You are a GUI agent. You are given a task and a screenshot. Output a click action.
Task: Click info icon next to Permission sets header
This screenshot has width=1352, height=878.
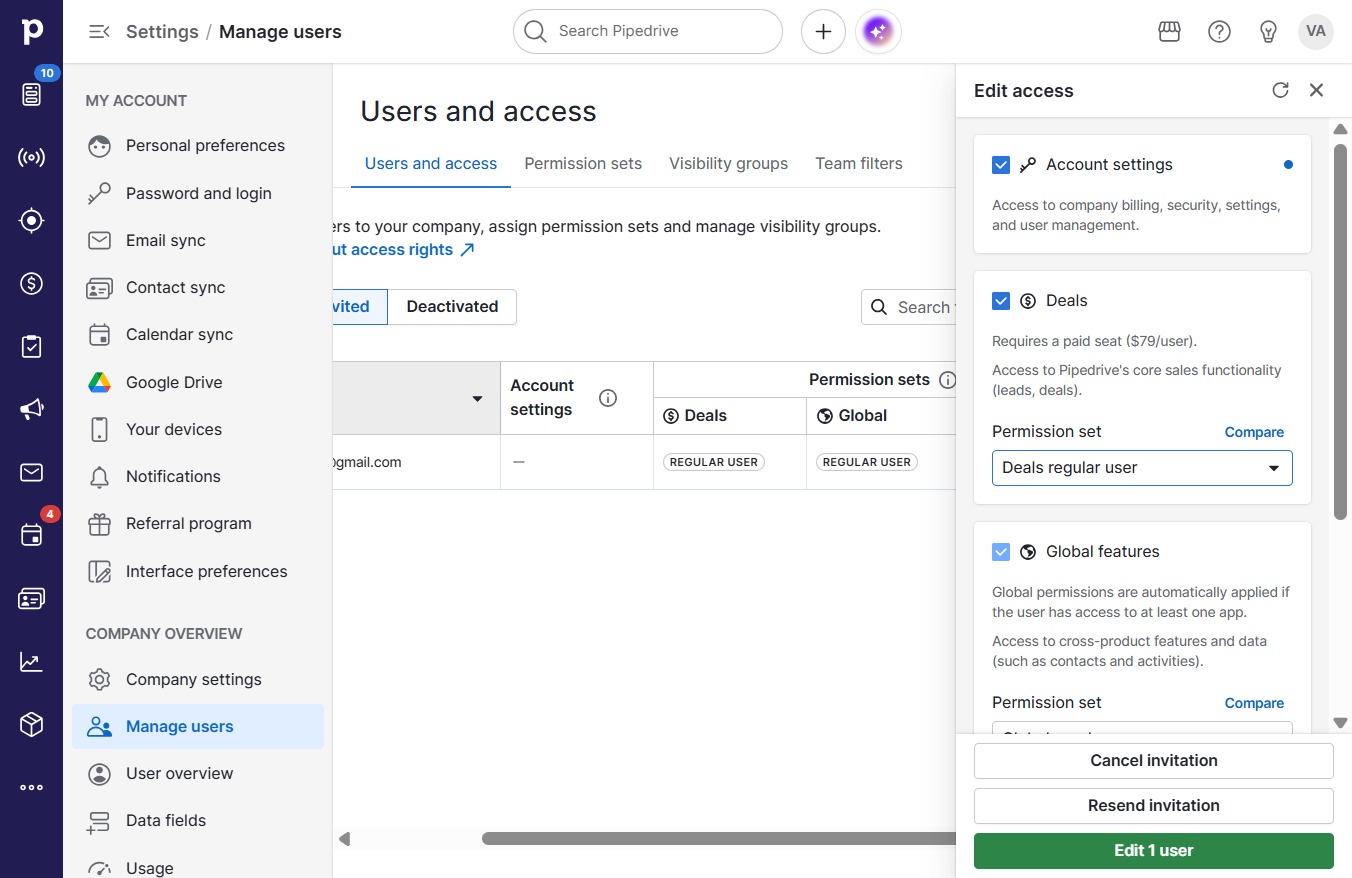click(947, 380)
